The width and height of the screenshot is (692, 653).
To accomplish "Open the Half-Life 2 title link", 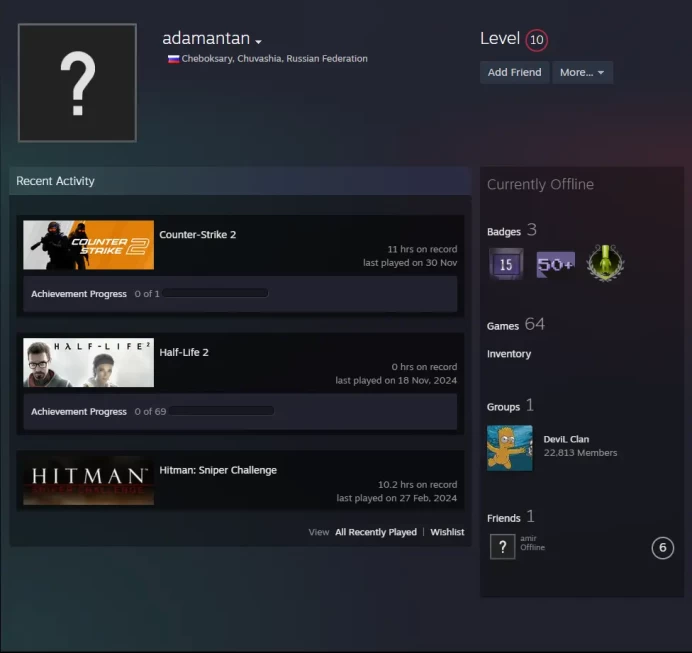I will 184,353.
